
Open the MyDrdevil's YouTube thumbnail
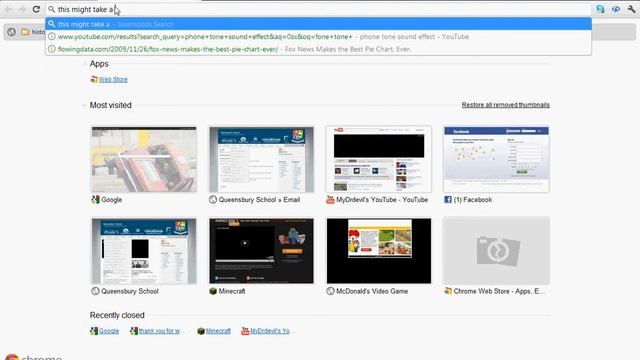click(379, 159)
